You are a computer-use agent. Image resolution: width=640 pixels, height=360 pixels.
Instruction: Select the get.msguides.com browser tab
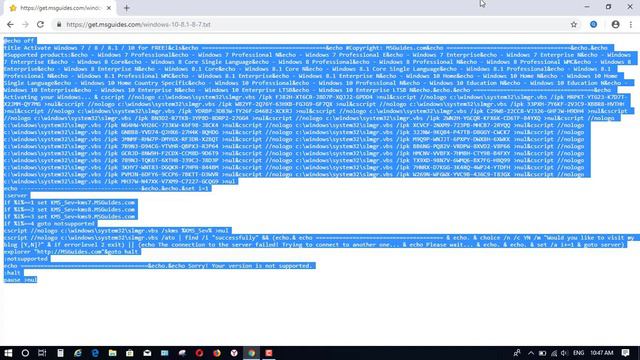tap(60, 8)
